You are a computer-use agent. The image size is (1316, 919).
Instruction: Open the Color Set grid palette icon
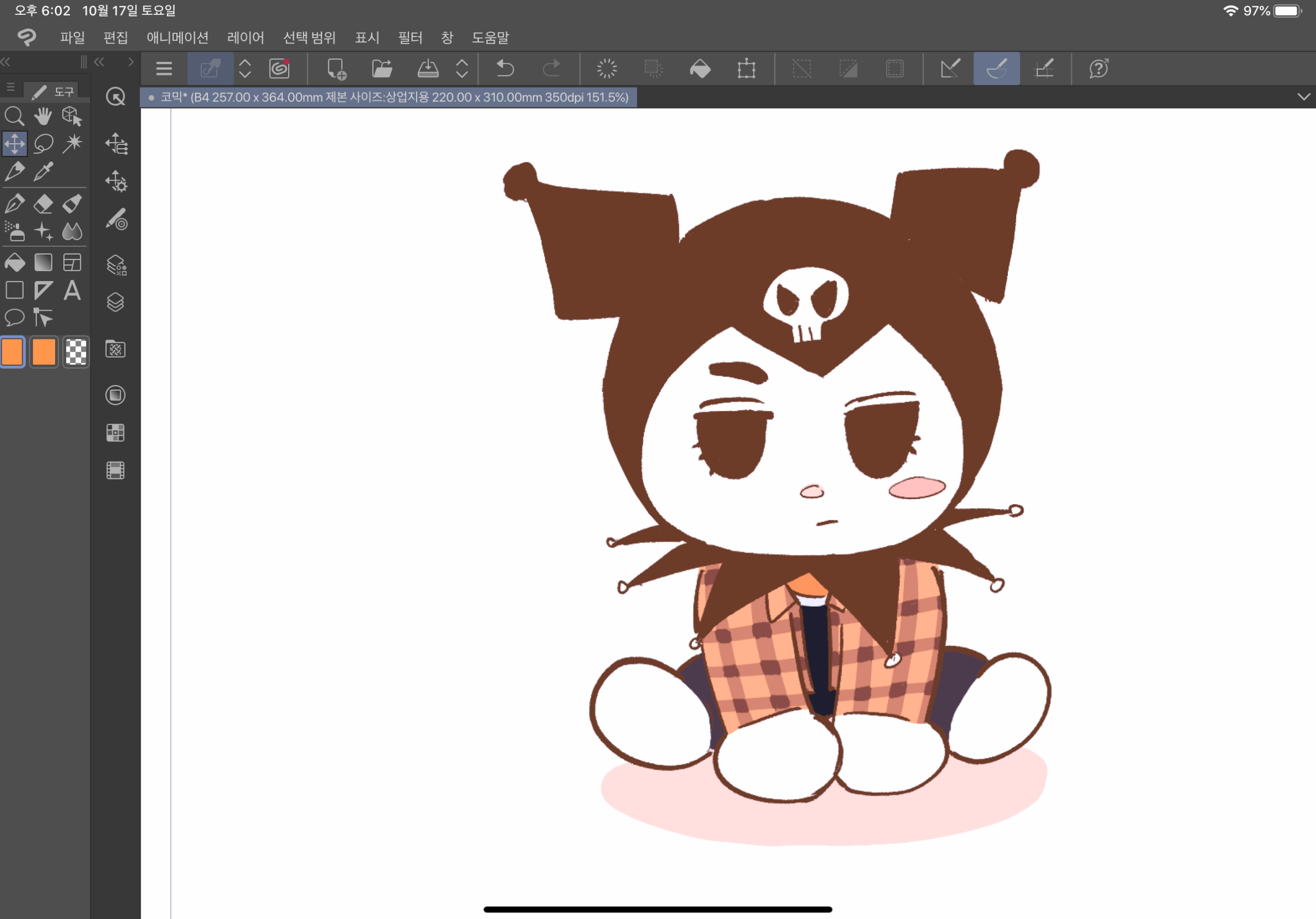(116, 433)
